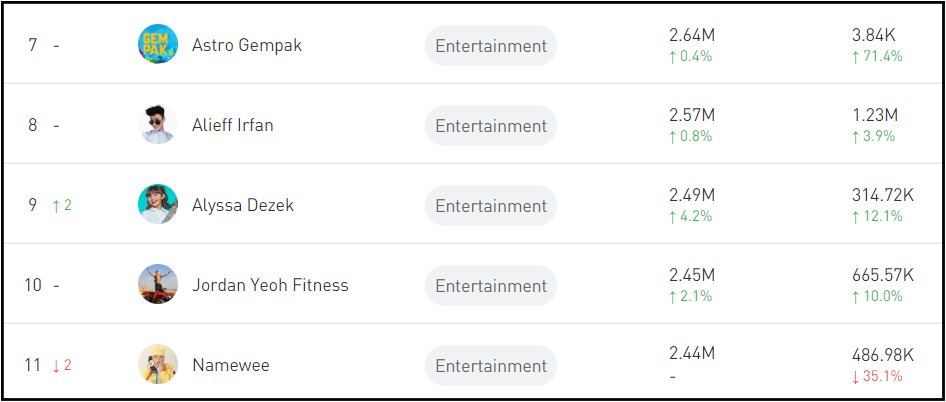
Task: Go to Alyssa Dezek channel page
Action: tap(243, 205)
